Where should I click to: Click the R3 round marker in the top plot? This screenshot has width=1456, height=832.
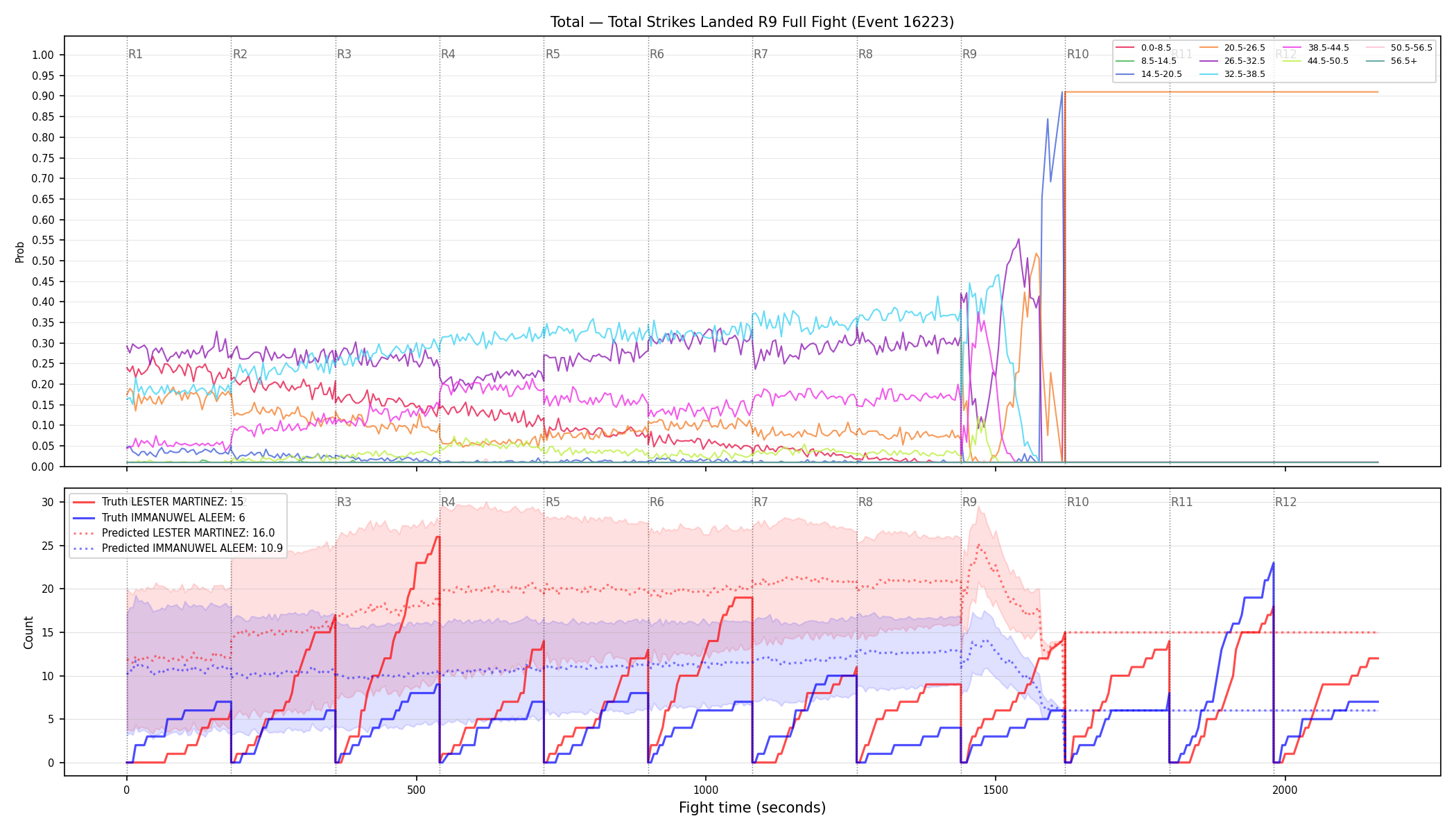click(x=344, y=54)
